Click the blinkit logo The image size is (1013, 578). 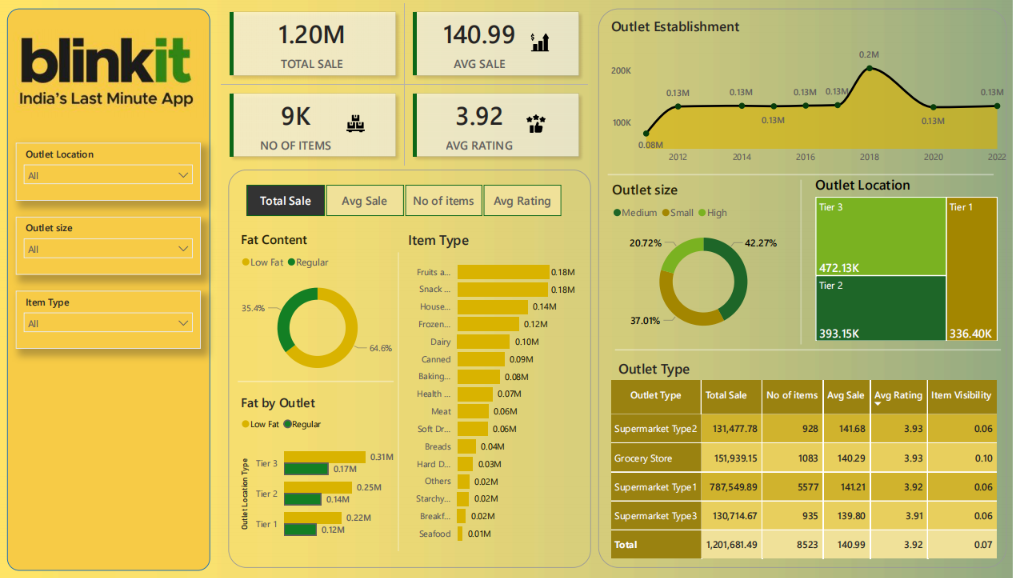point(105,60)
